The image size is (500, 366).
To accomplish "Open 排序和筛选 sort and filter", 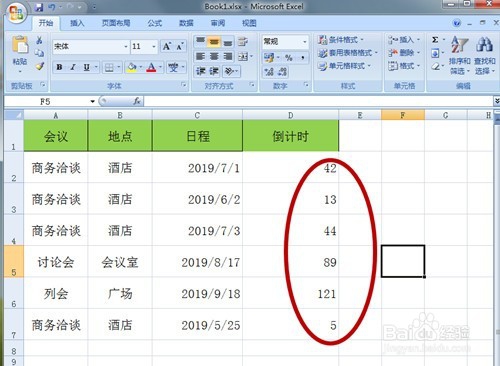I will pos(460,55).
